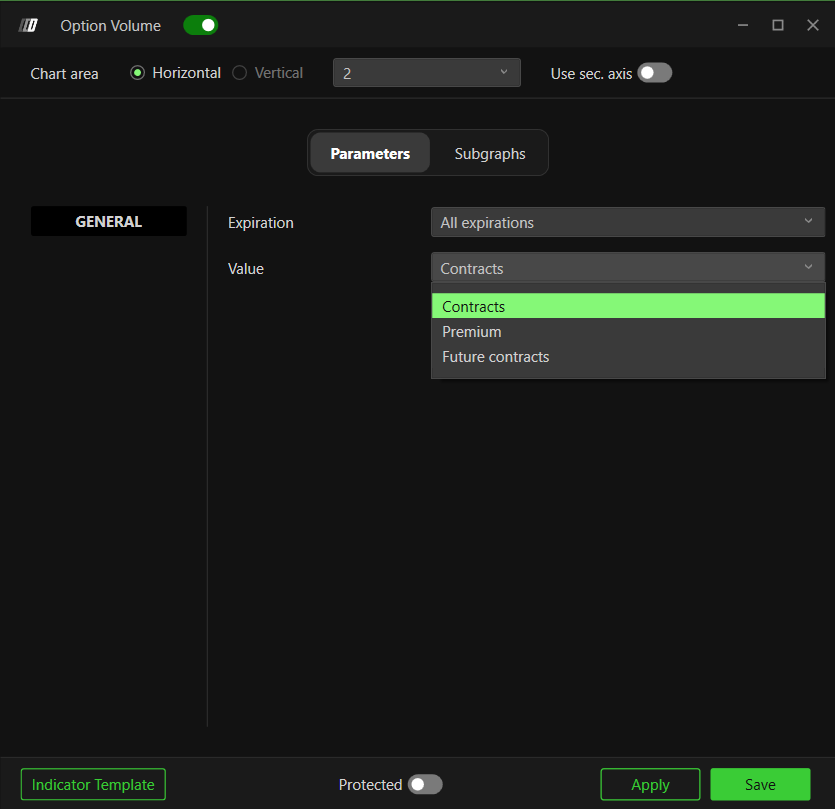Toggle the Option Volume indicator off

pos(201,25)
